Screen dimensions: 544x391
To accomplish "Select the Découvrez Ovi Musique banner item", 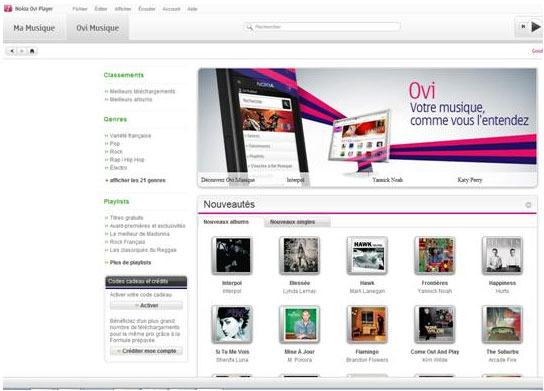I will (x=228, y=180).
